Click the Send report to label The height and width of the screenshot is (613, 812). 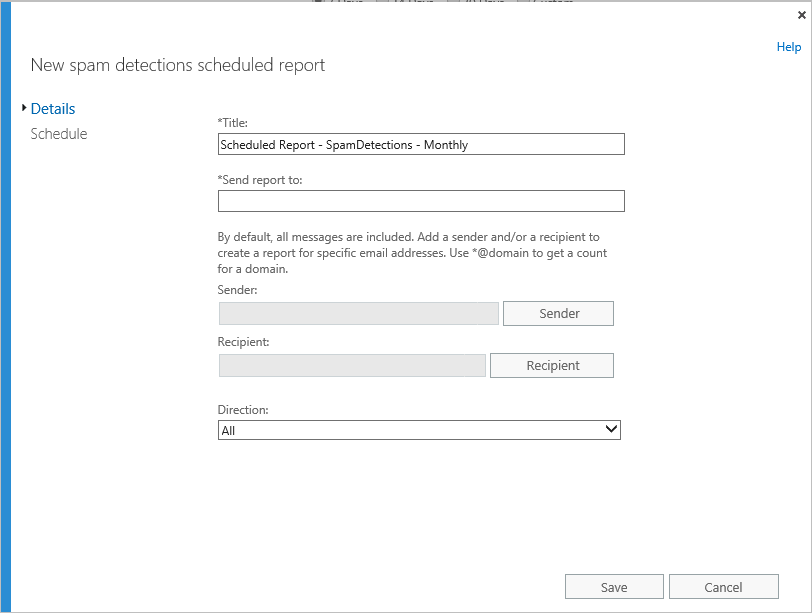point(260,180)
